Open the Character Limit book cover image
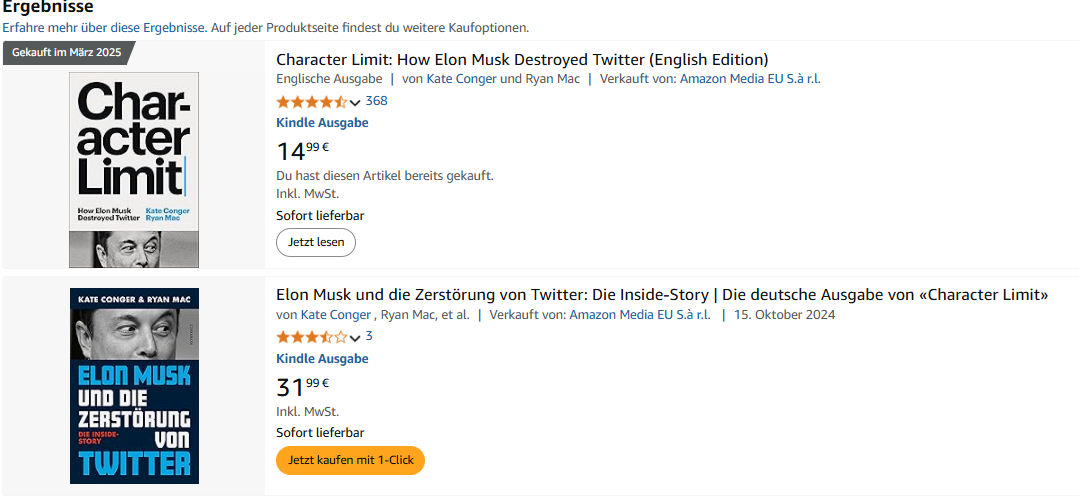1079x498 pixels. pyautogui.click(x=134, y=169)
